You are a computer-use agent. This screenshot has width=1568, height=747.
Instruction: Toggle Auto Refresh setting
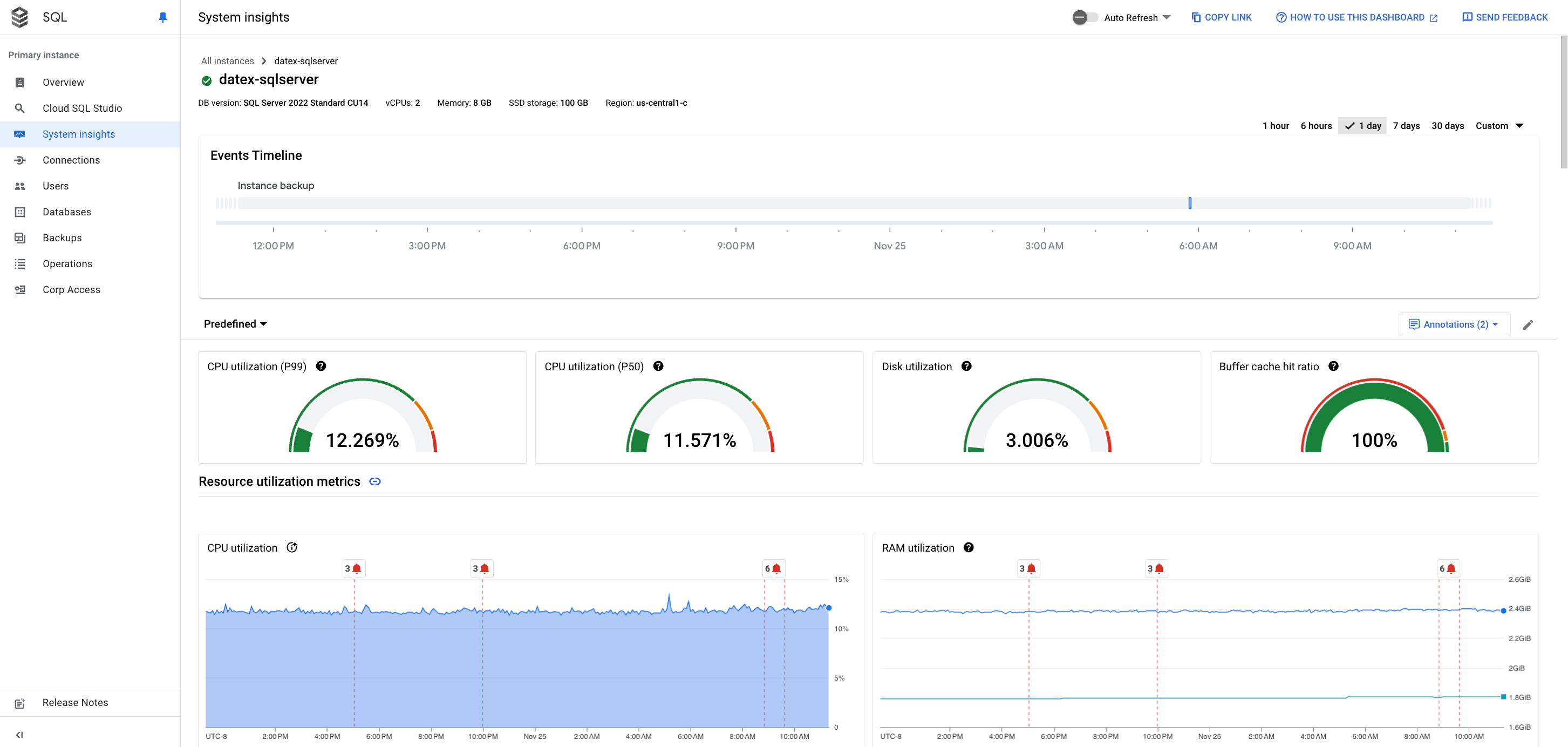point(1083,17)
